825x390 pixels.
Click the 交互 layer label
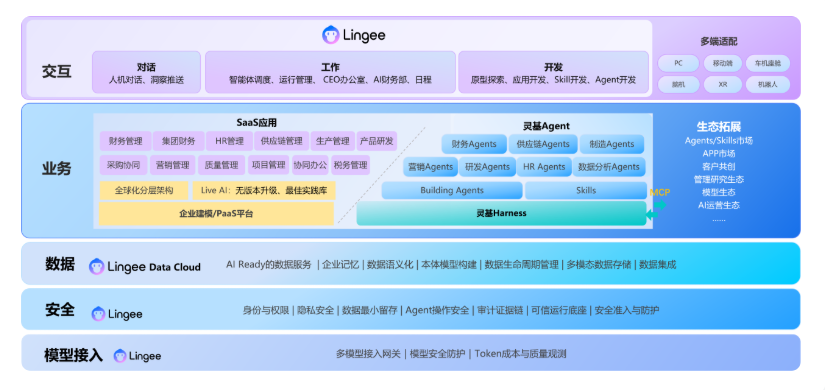pyautogui.click(x=57, y=72)
